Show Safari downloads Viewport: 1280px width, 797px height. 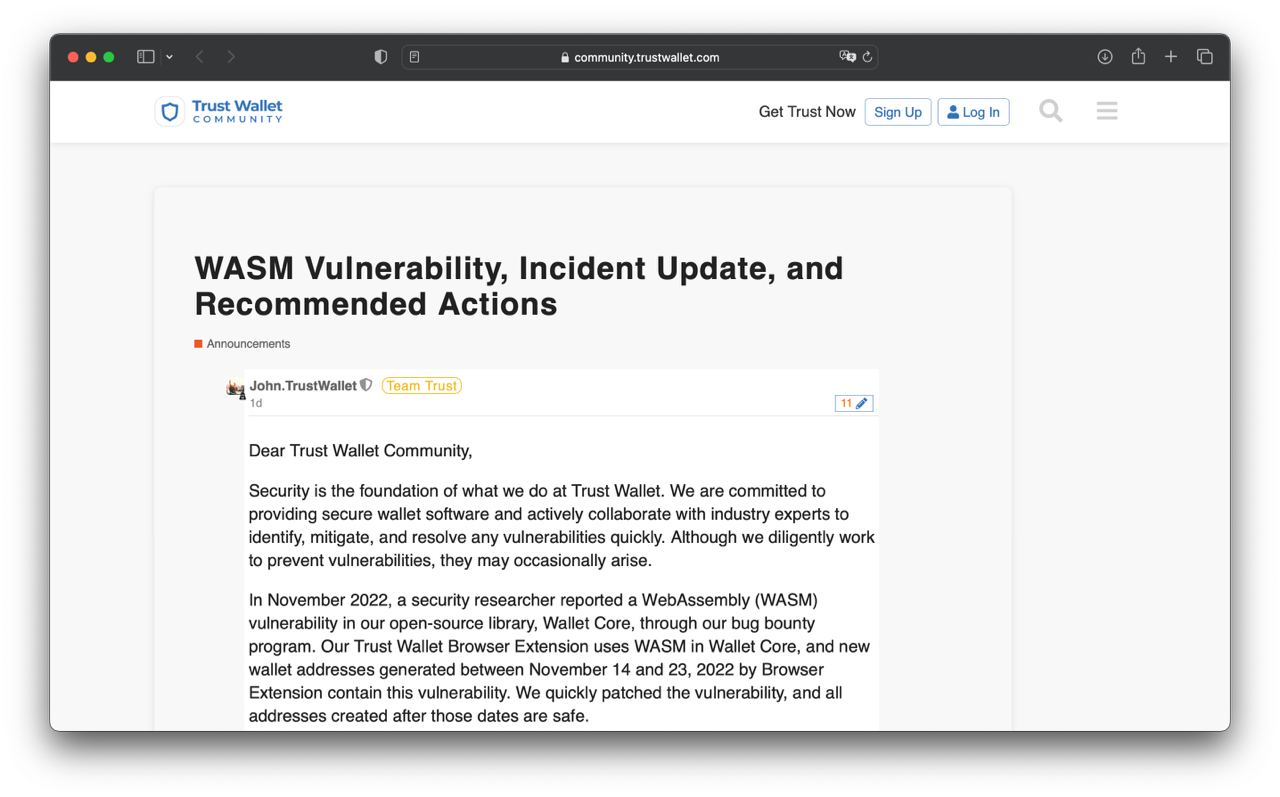1105,57
